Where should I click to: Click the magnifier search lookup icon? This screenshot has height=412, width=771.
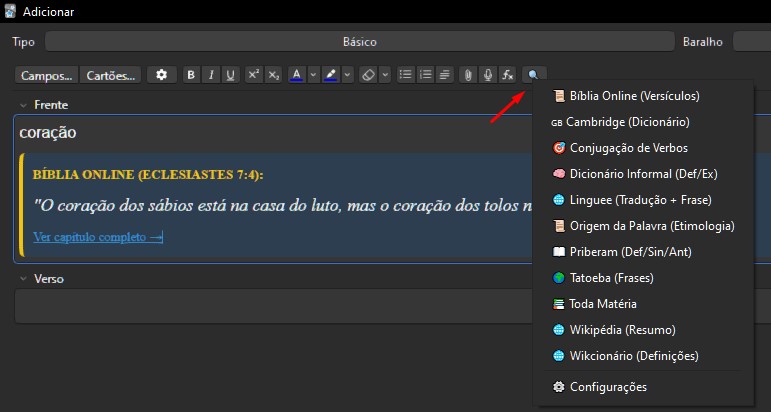pos(534,75)
